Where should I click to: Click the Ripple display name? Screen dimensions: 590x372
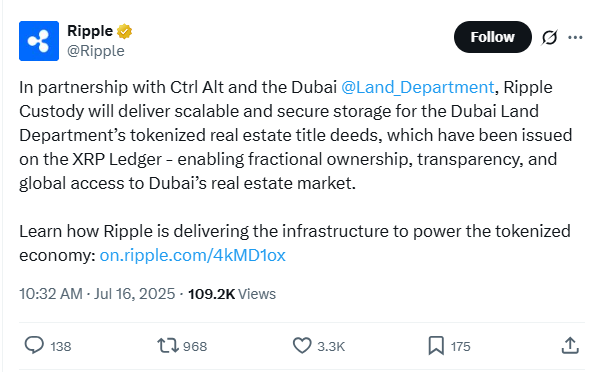click(90, 31)
